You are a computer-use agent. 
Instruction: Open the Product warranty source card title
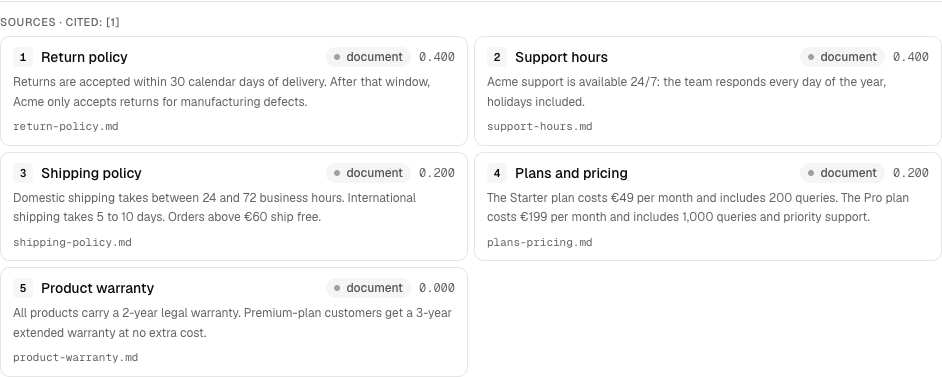(97, 288)
